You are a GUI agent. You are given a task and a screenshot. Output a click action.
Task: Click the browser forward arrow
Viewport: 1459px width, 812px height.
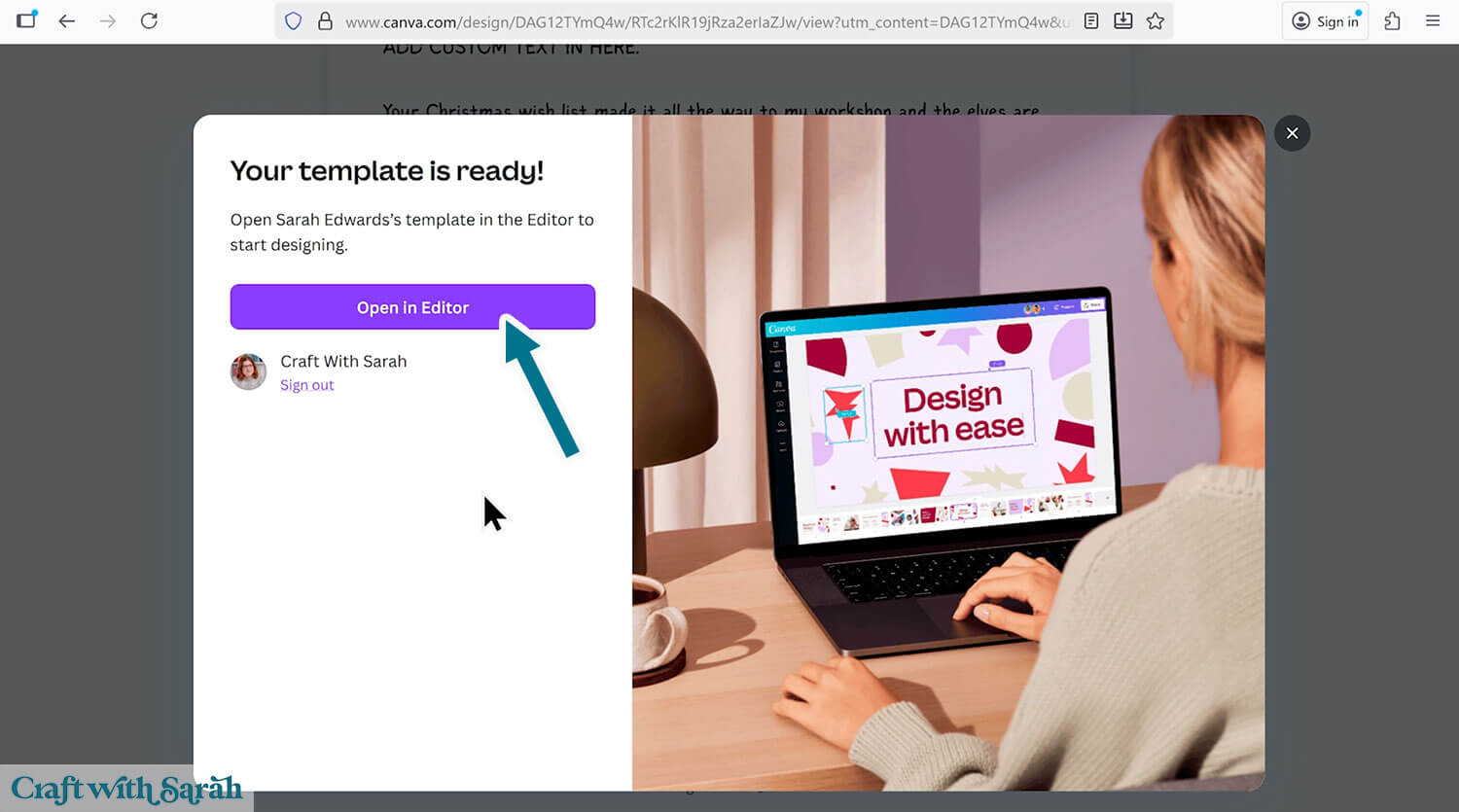click(x=108, y=20)
